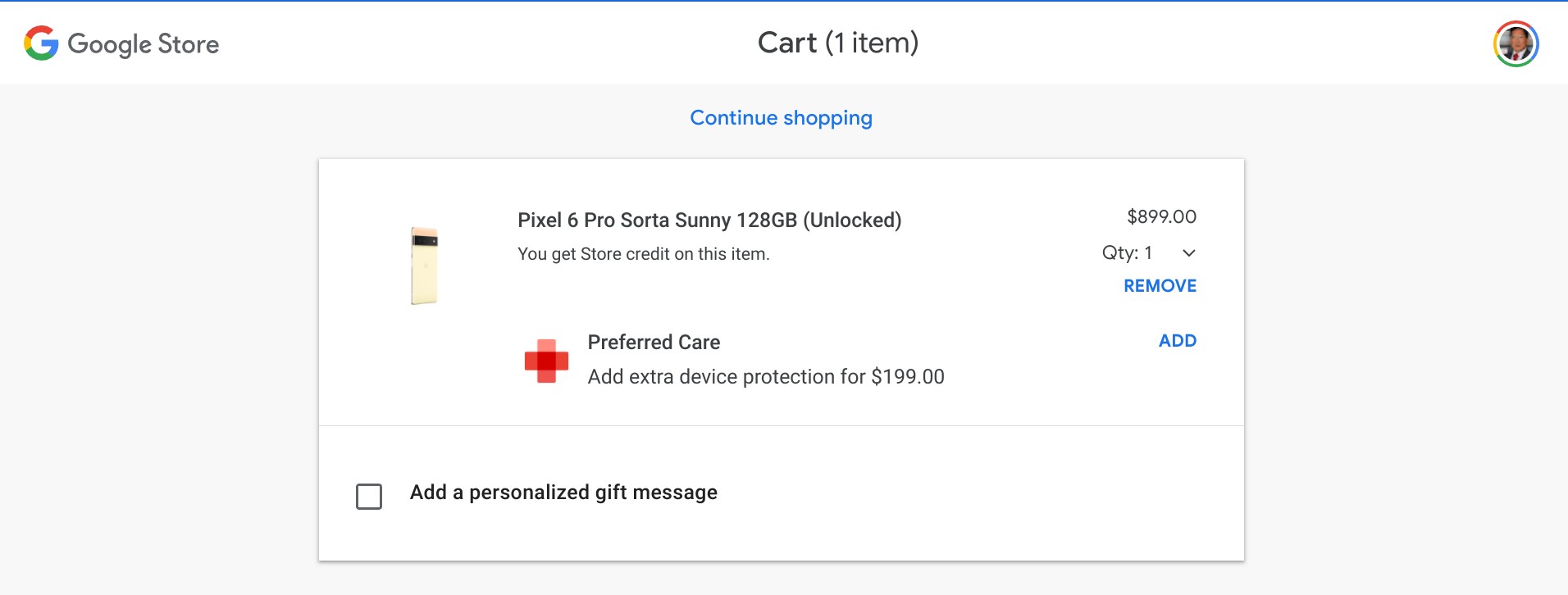
Task: Click the Google Store wordmark
Action: [x=144, y=44]
